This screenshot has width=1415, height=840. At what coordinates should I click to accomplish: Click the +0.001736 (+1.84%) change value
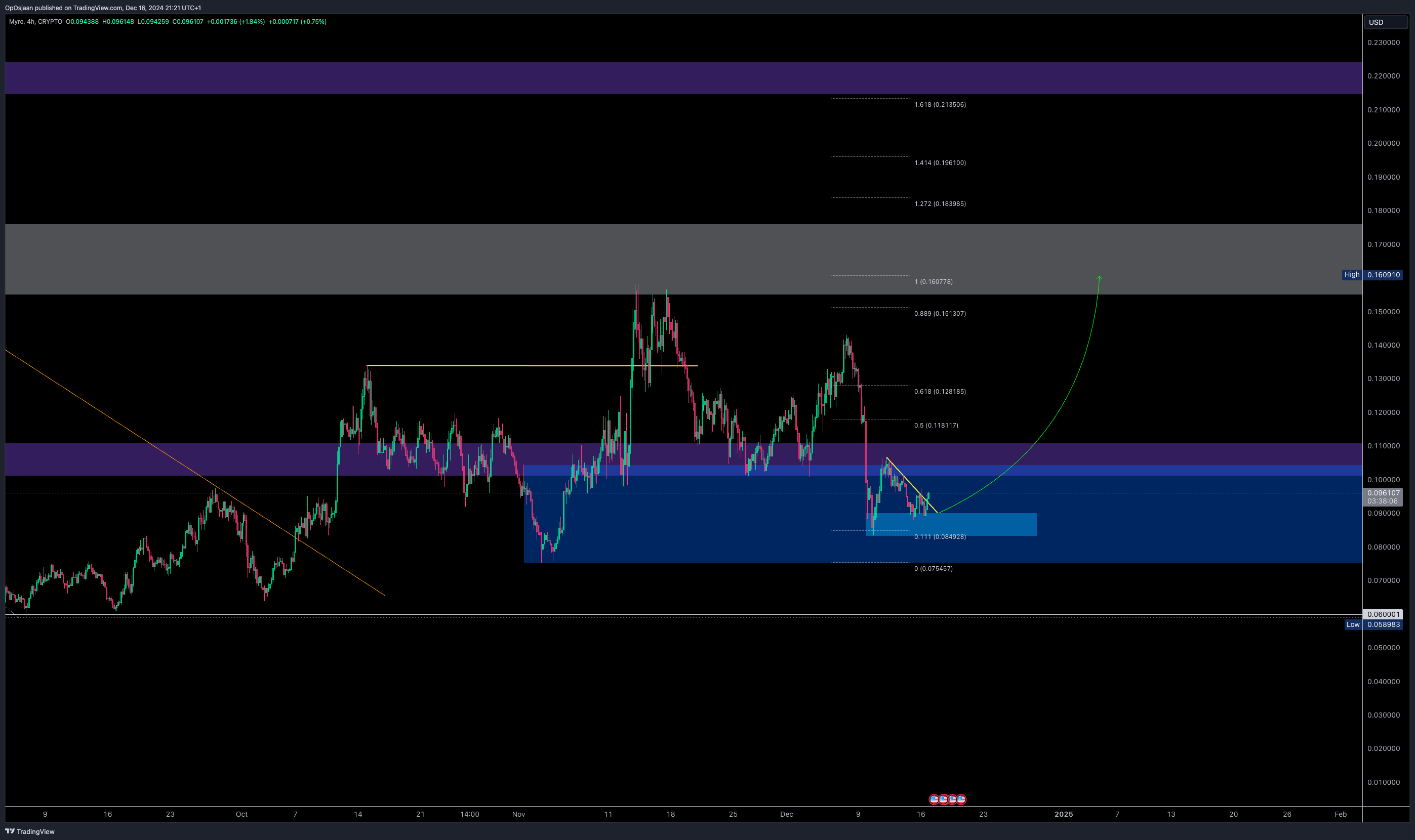pyautogui.click(x=235, y=22)
